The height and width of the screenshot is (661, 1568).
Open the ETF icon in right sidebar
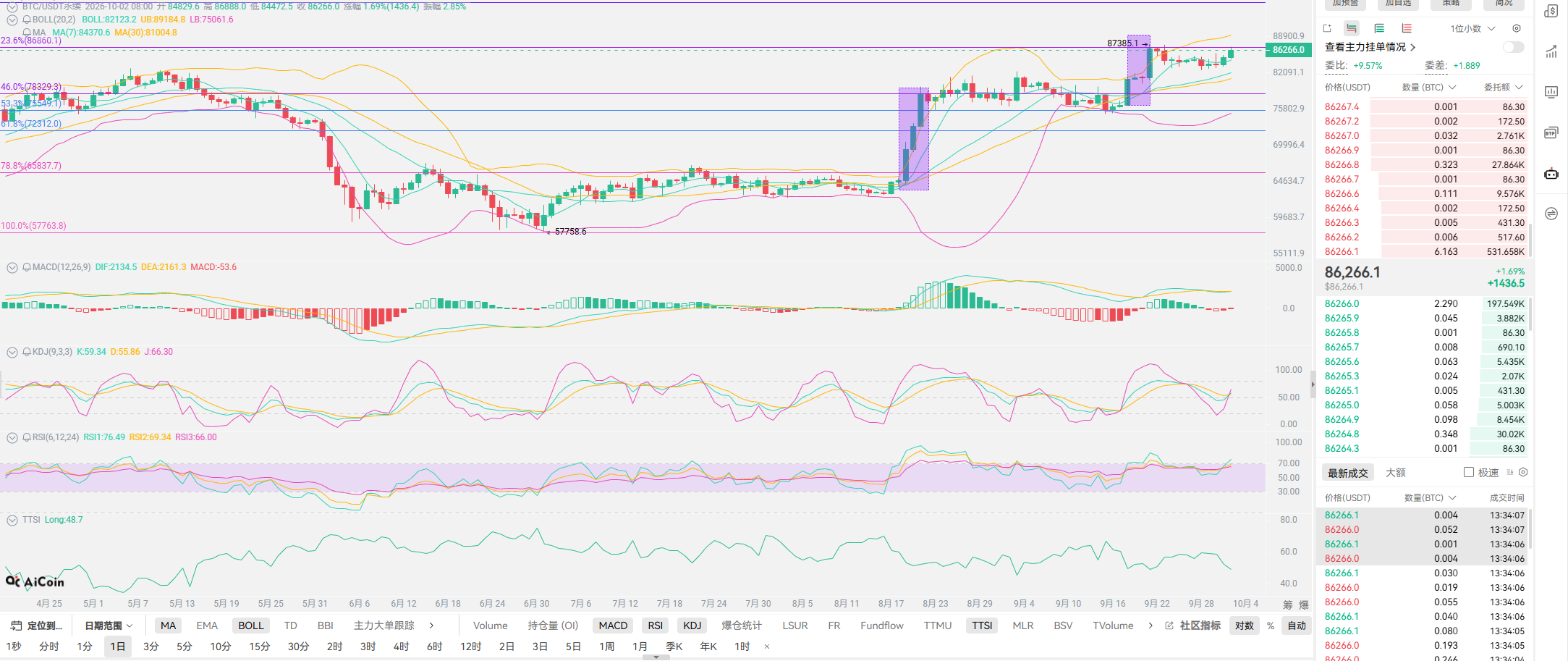(x=1551, y=132)
